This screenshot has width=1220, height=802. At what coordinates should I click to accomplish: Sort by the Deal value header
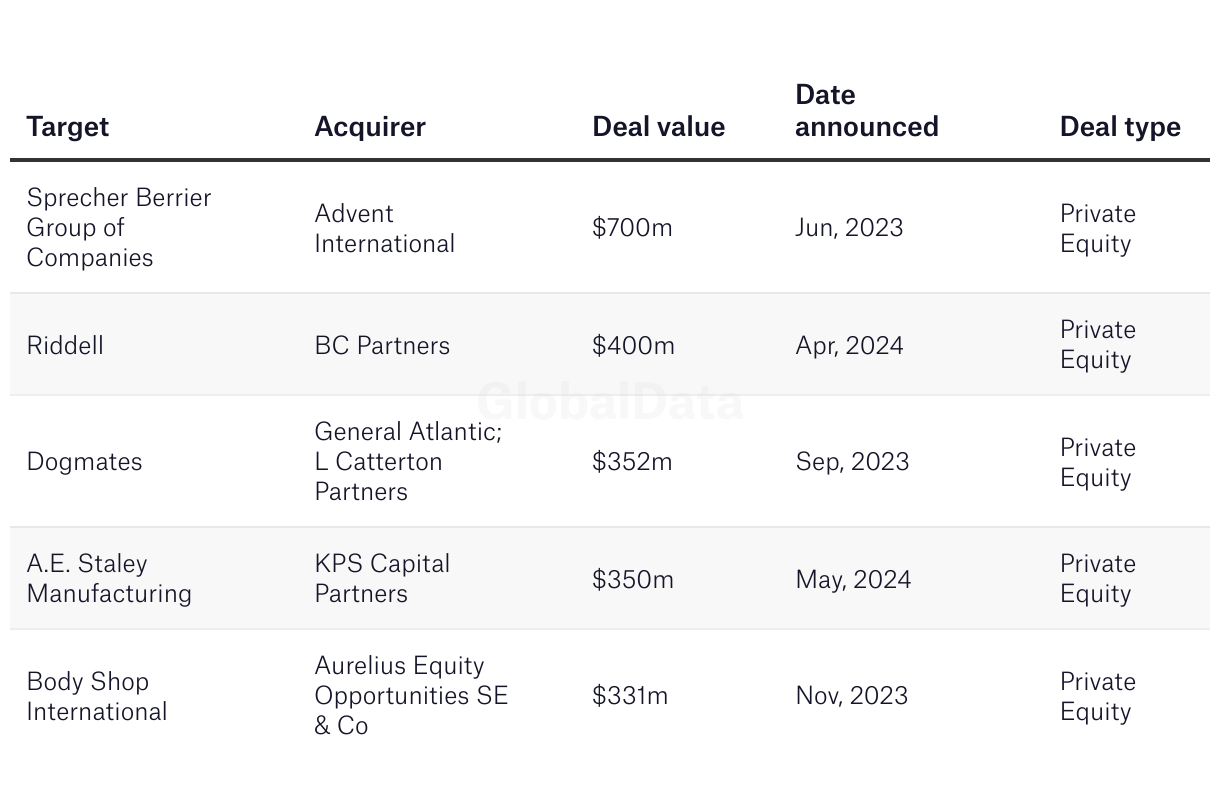pos(658,127)
